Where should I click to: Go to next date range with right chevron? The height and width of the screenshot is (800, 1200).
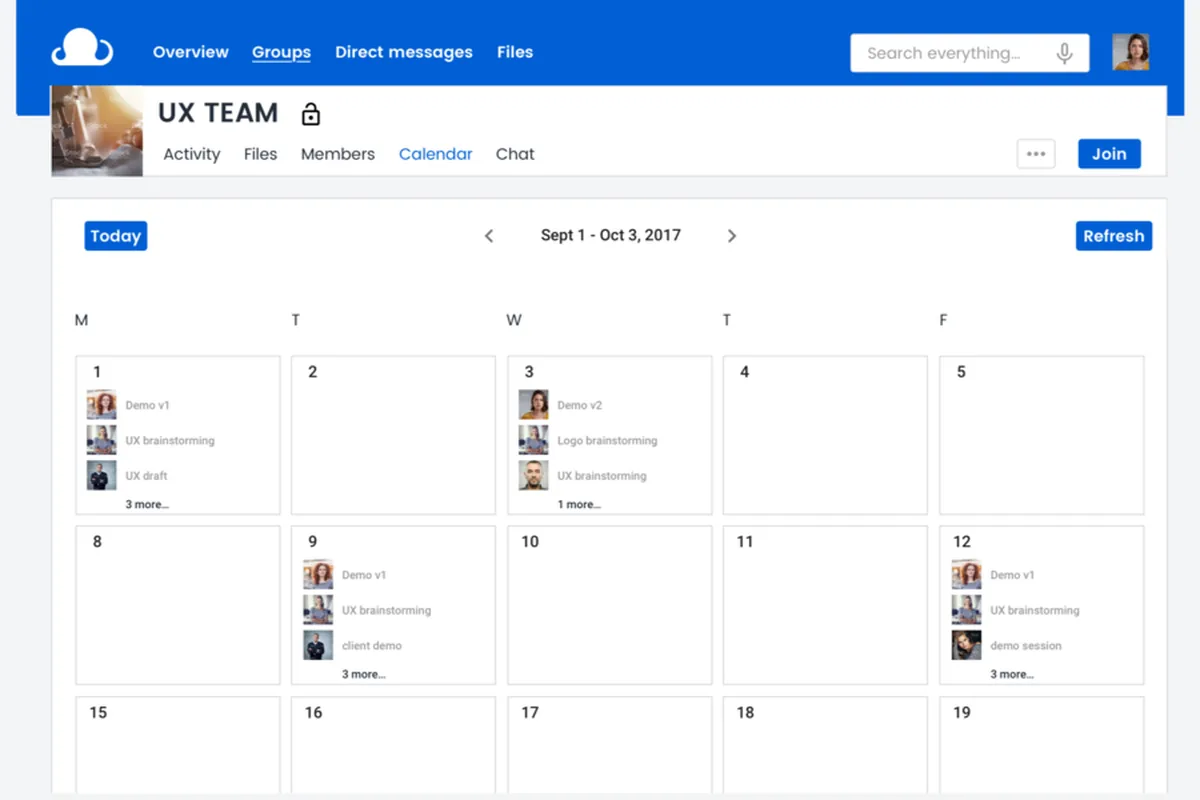coord(732,236)
